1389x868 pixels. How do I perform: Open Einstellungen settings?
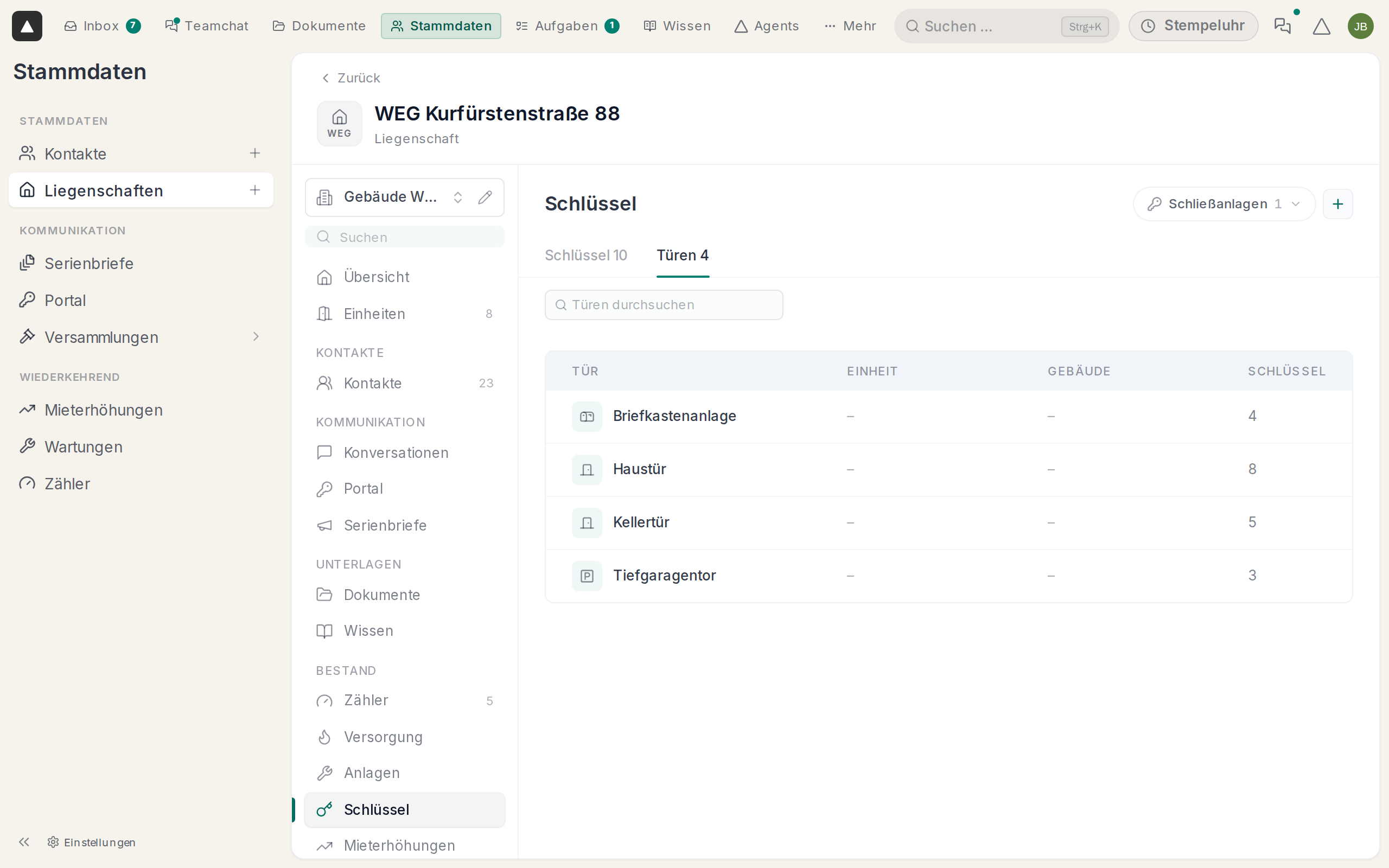pos(92,841)
